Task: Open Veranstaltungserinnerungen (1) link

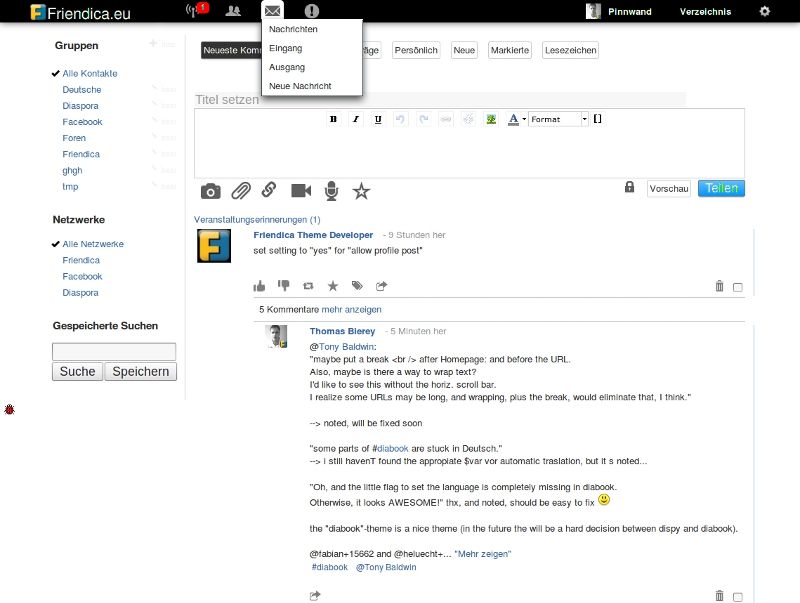Action: click(257, 219)
